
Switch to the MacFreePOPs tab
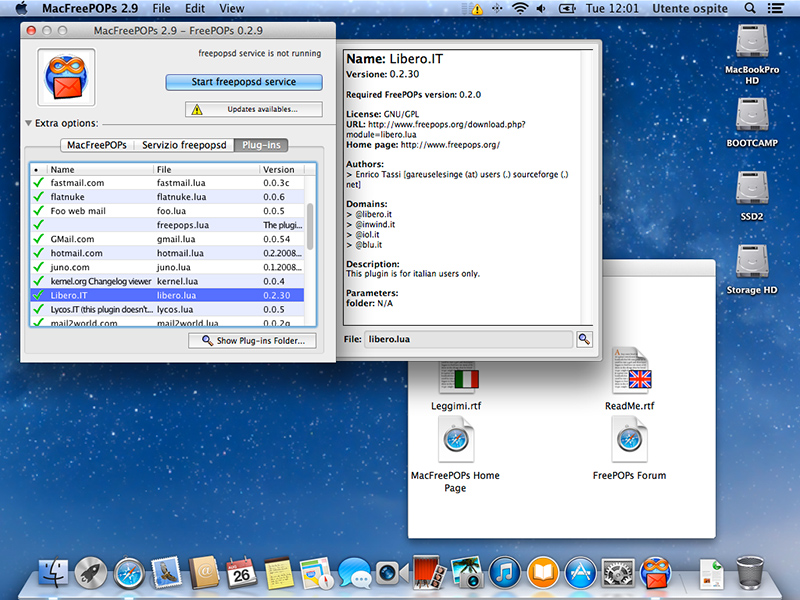pos(97,145)
